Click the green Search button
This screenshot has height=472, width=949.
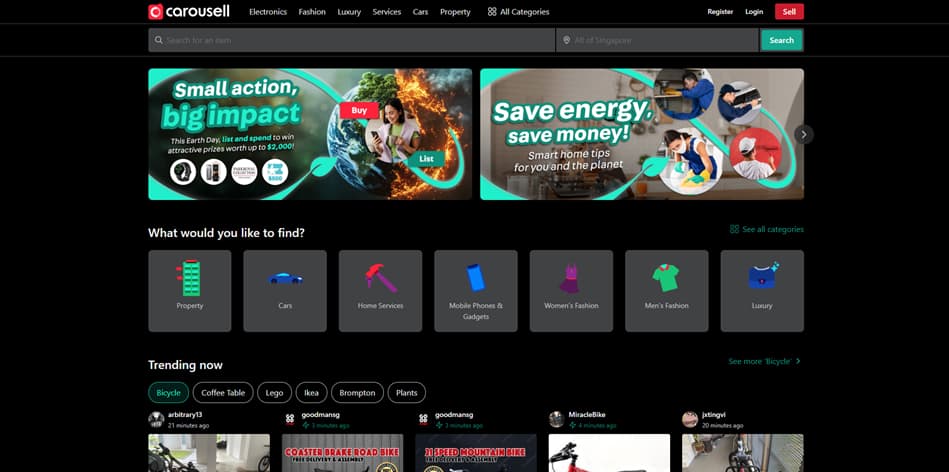(781, 40)
